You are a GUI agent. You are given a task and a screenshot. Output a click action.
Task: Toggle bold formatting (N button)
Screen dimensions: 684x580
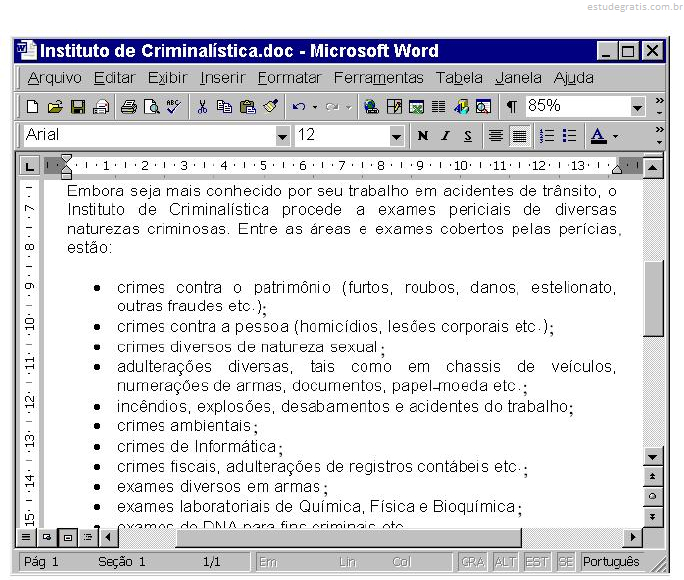tap(422, 136)
